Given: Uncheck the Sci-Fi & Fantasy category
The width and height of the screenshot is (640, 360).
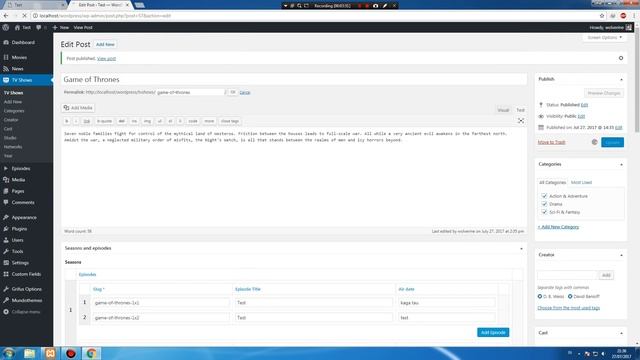Looking at the screenshot, I should pyautogui.click(x=544, y=212).
